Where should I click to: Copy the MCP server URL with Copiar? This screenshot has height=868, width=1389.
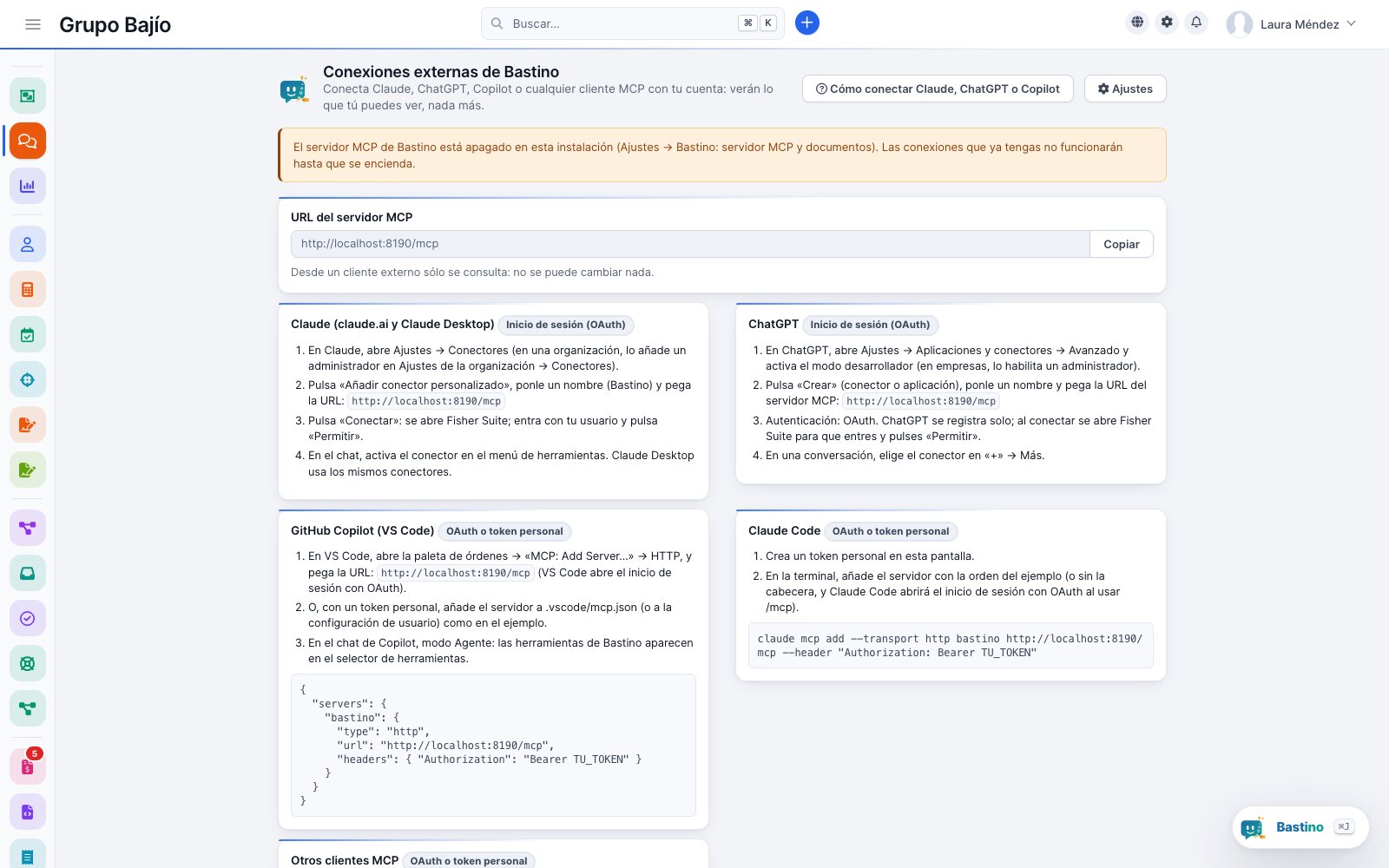point(1122,244)
